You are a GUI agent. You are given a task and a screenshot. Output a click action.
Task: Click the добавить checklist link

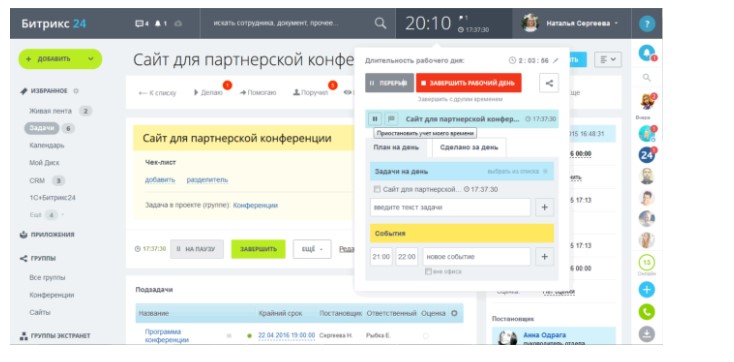(x=160, y=180)
